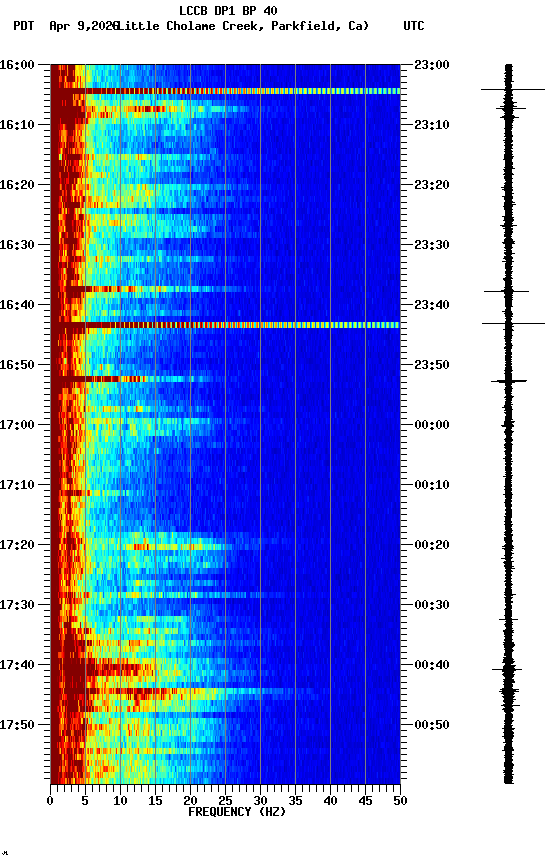Click the 00:00 UTC time label

432,425
